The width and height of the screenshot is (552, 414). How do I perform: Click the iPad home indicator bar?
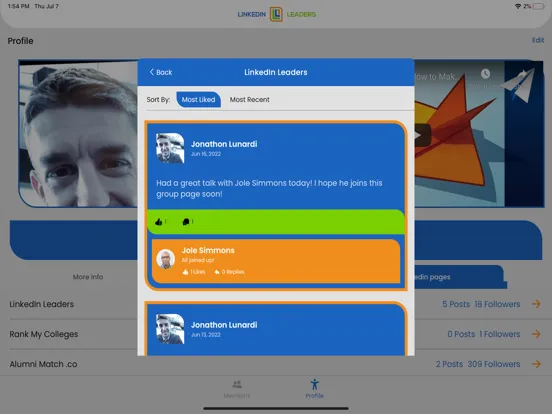(x=276, y=408)
